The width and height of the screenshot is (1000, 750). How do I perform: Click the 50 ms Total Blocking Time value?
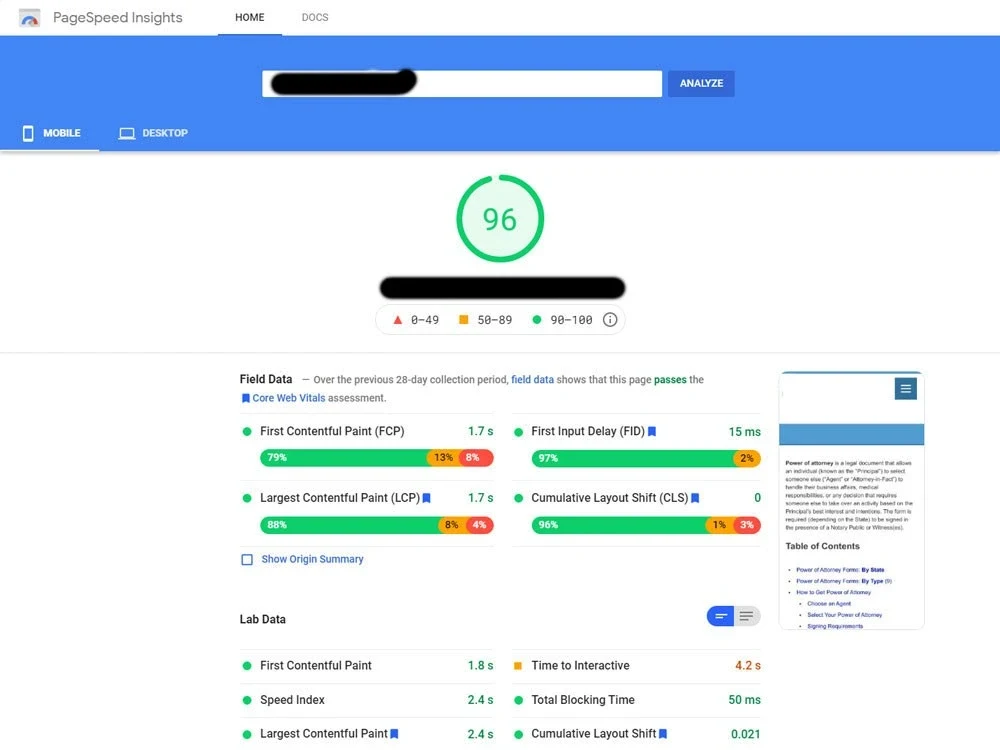744,700
